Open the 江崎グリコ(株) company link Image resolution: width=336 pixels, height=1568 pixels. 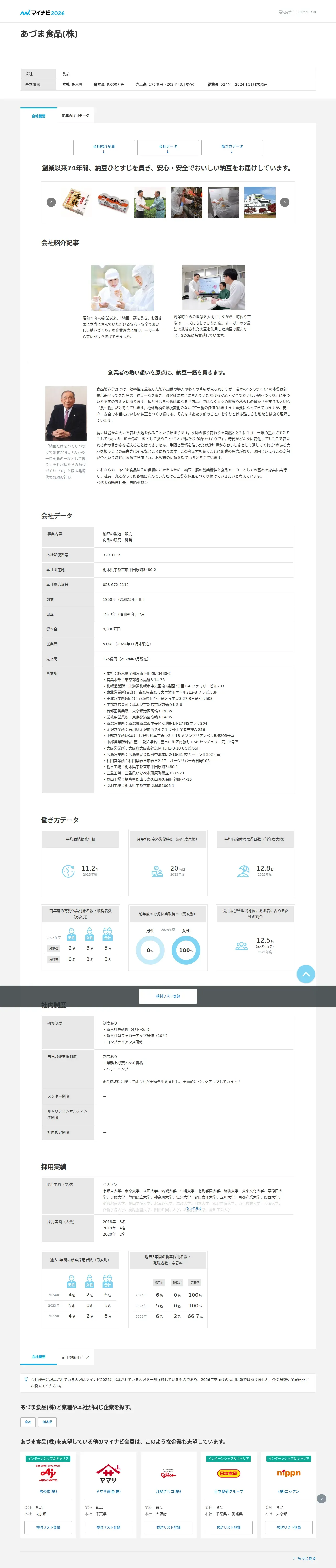168,1491
